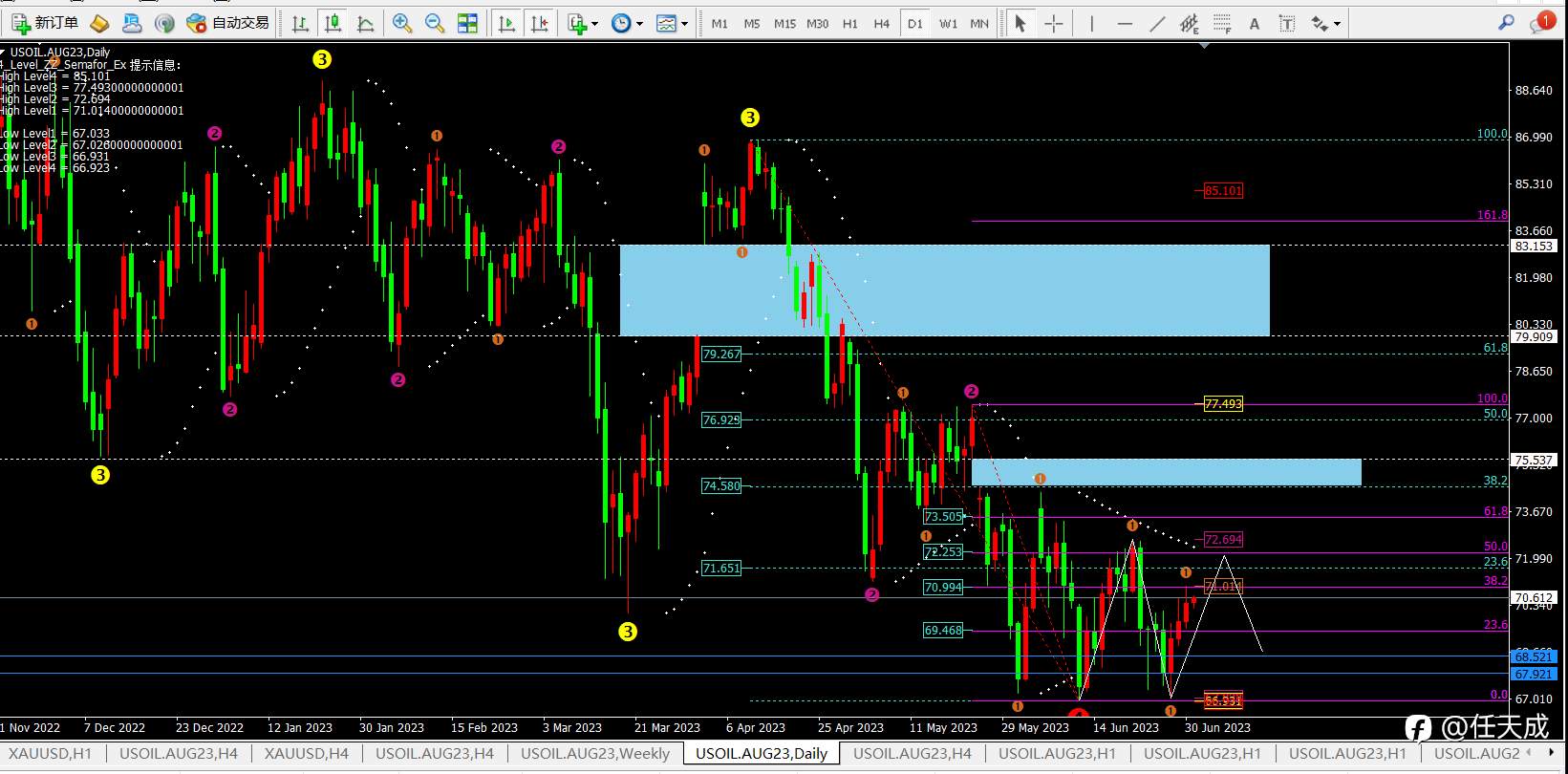
Task: Select the vertical line drawing tool
Action: click(1092, 23)
